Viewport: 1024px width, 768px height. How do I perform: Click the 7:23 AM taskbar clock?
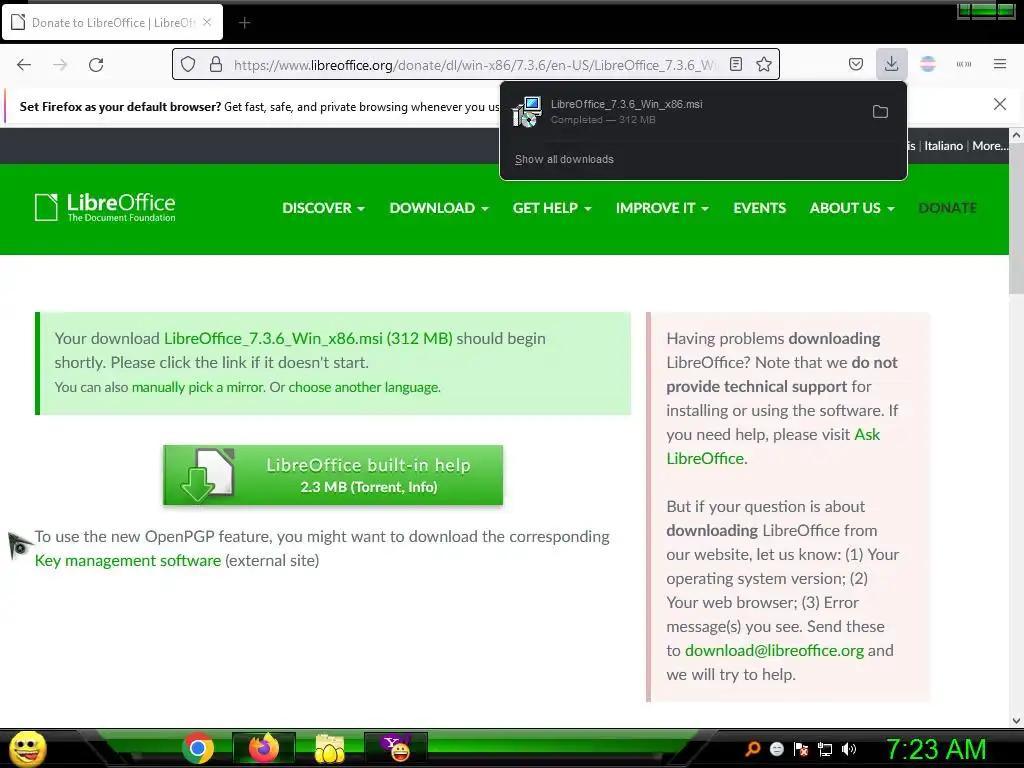[936, 749]
